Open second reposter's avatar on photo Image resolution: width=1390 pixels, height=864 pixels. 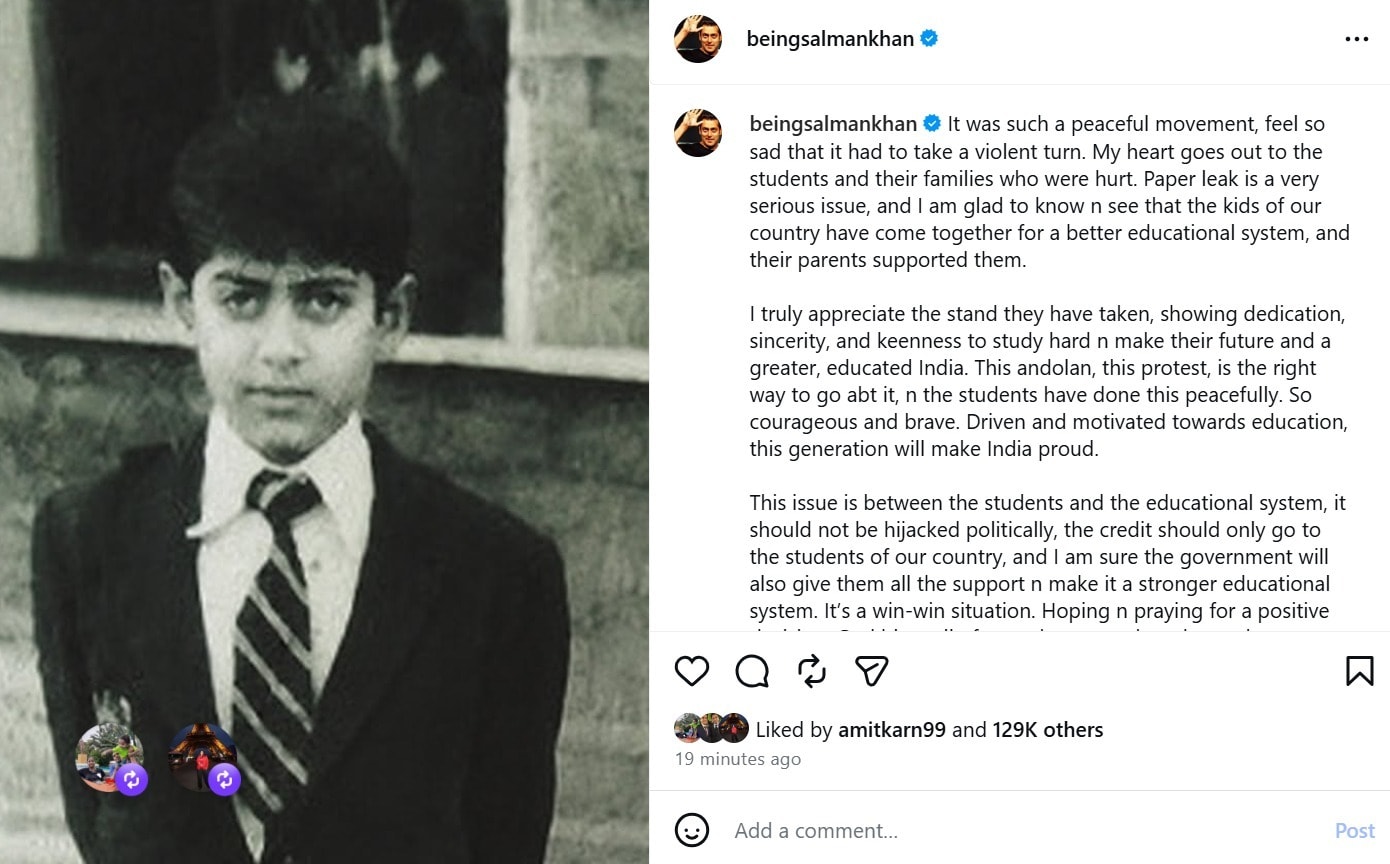click(204, 759)
